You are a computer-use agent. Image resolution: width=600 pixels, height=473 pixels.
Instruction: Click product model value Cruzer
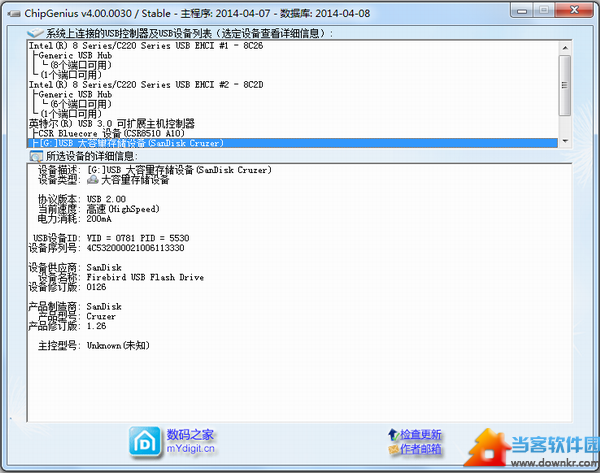pos(101,316)
